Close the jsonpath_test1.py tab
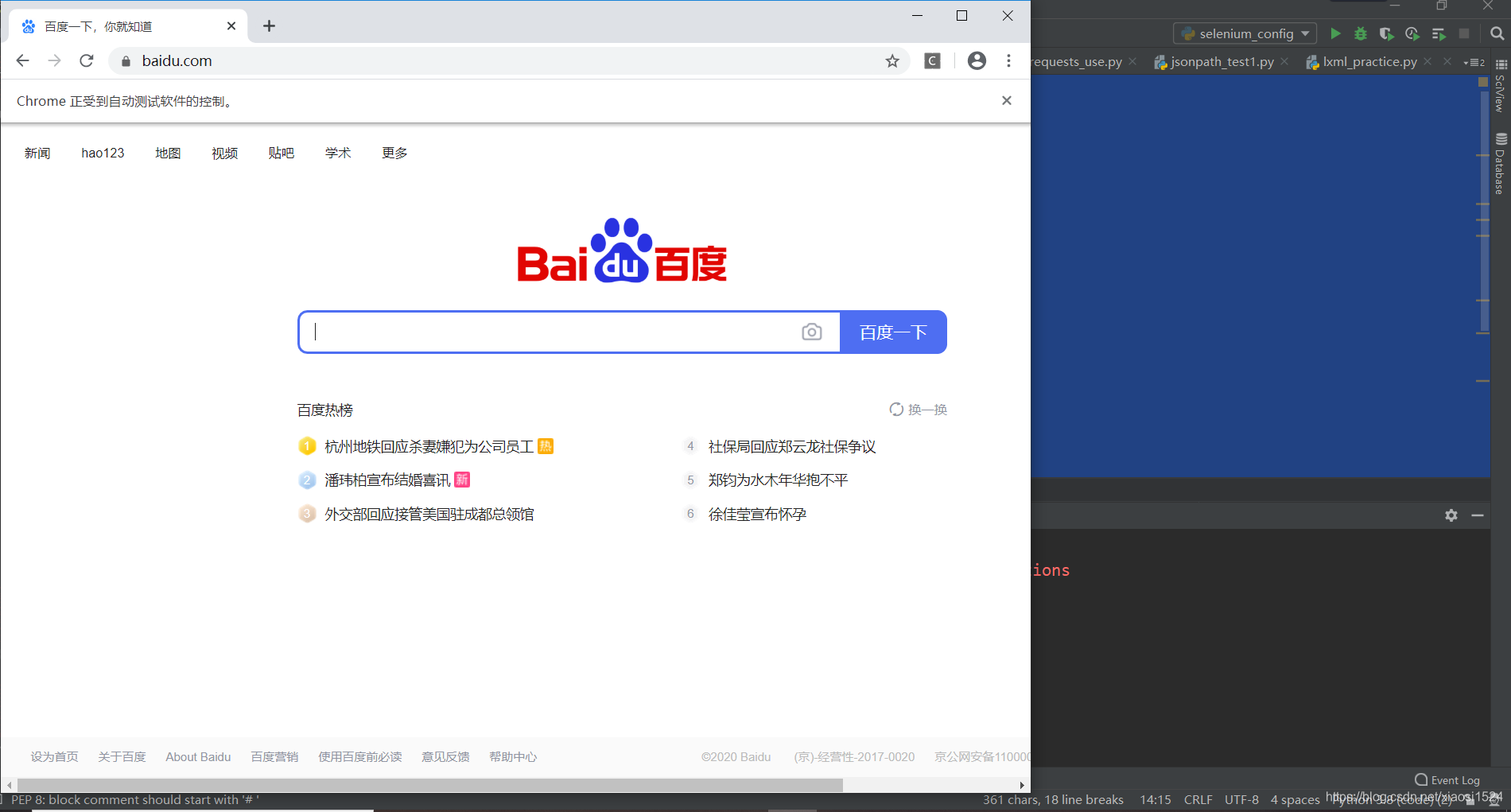1511x812 pixels. pos(1284,61)
